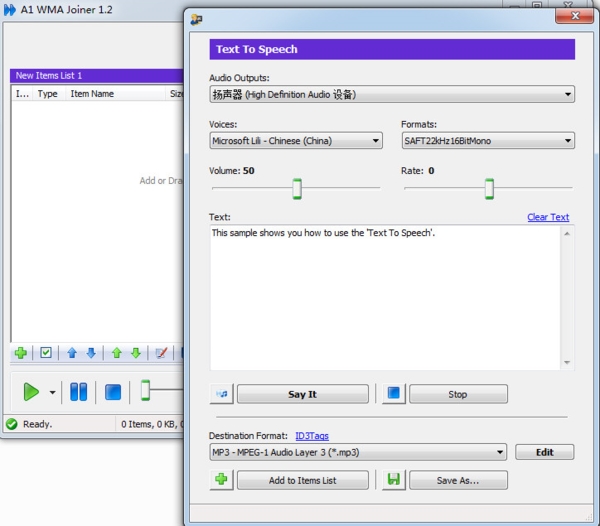Expand the Voices dropdown showing Microsoft Lili

point(295,141)
